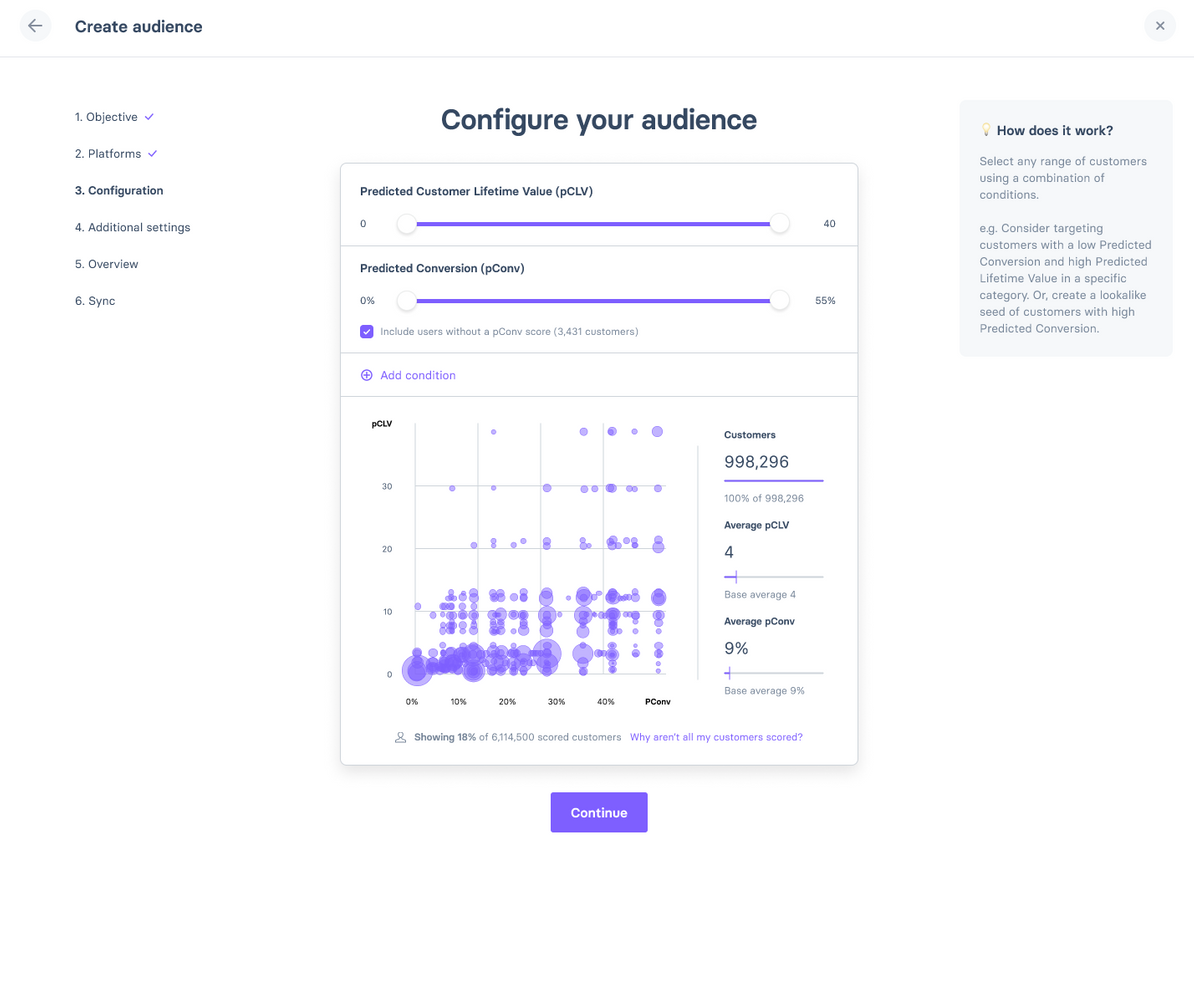Click the plus icon beside Add condition
Viewport: 1194px width, 987px height.
(367, 375)
